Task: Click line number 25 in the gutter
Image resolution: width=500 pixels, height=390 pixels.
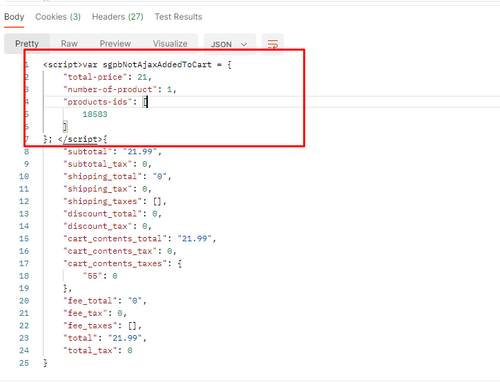Action: point(24,363)
